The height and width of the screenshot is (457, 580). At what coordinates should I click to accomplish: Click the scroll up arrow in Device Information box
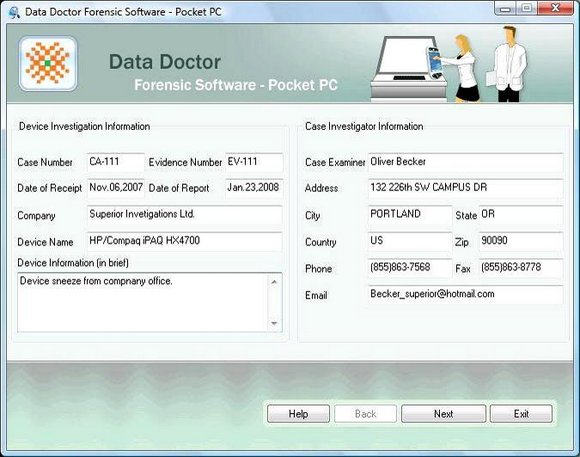274,282
